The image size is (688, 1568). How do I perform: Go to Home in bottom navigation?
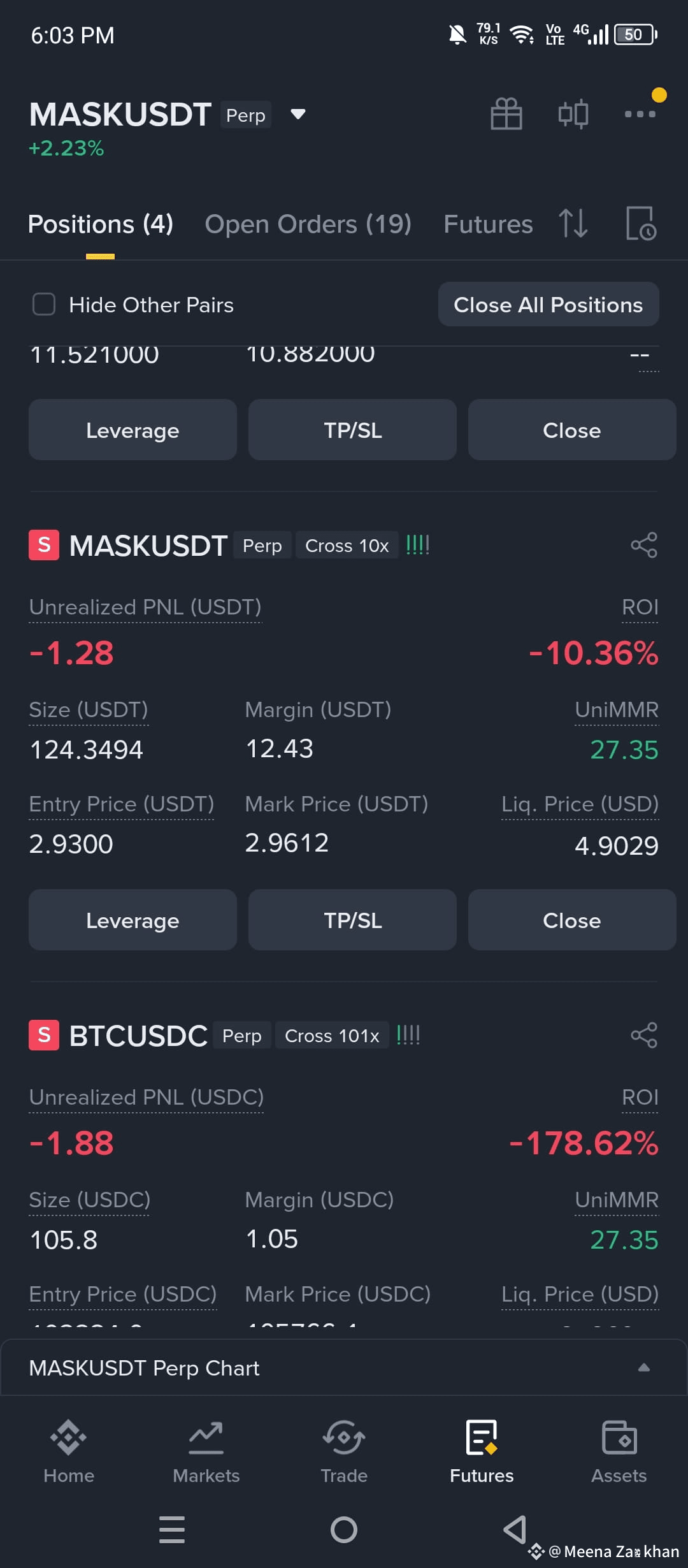point(69,1452)
